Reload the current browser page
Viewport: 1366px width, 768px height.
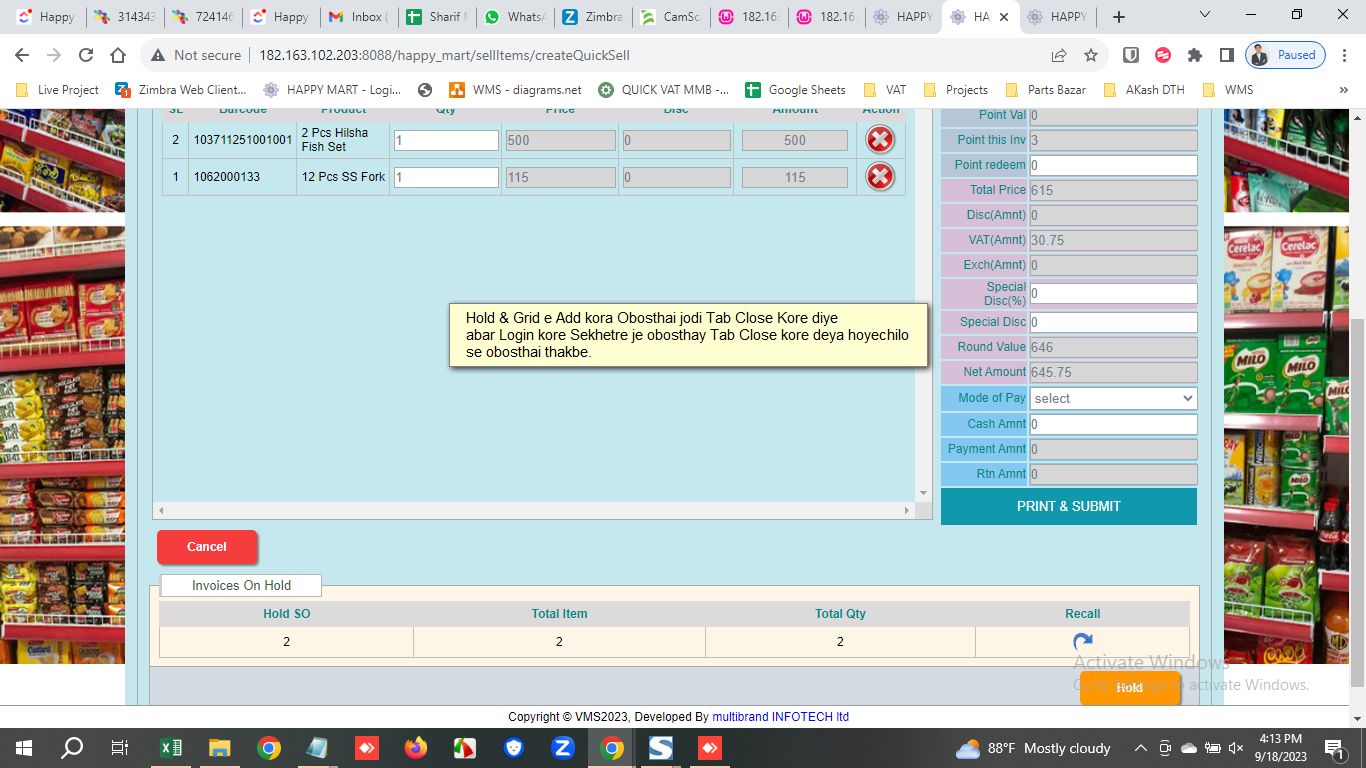coord(86,55)
